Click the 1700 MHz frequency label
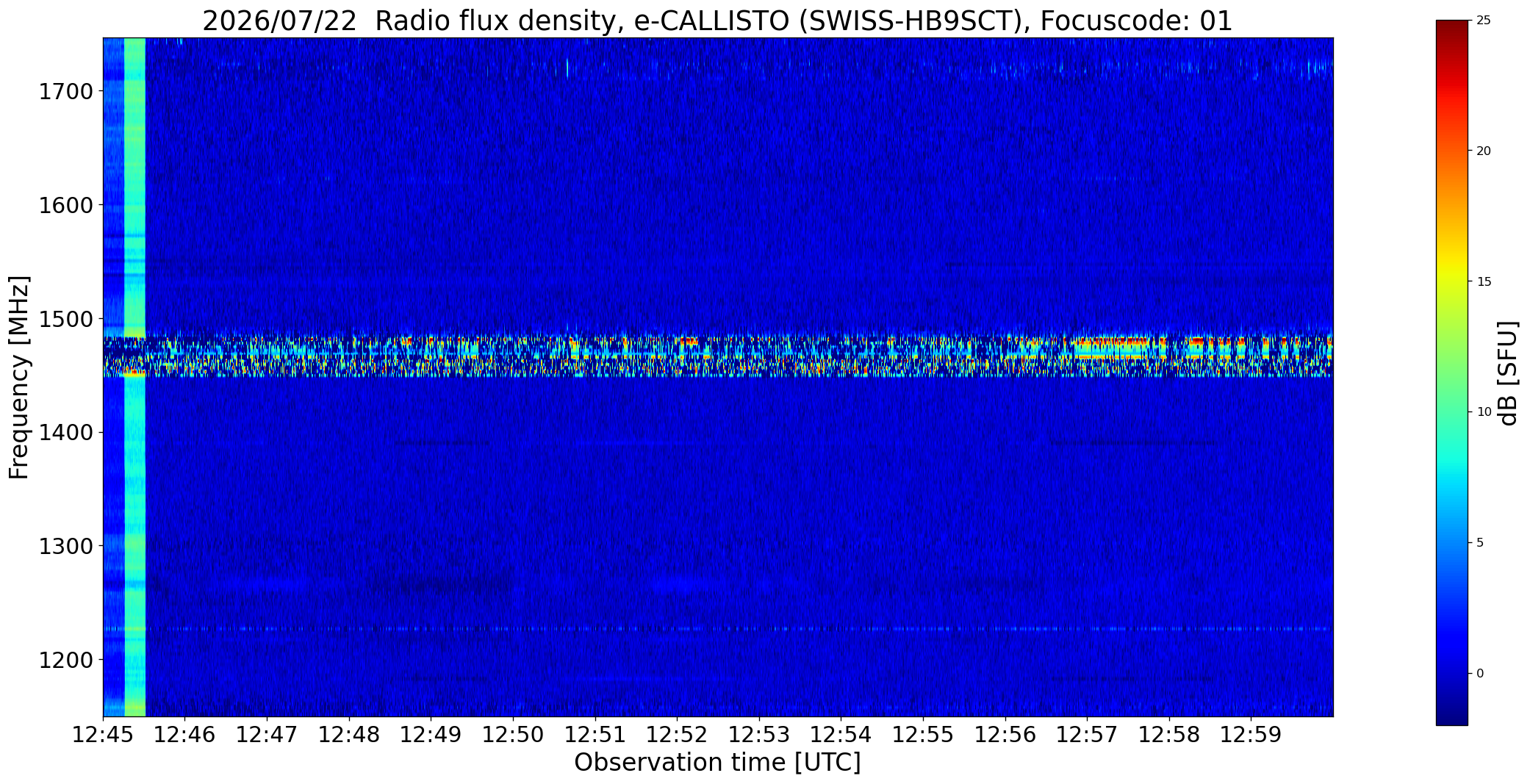Image resolution: width=1530 pixels, height=784 pixels. click(66, 92)
